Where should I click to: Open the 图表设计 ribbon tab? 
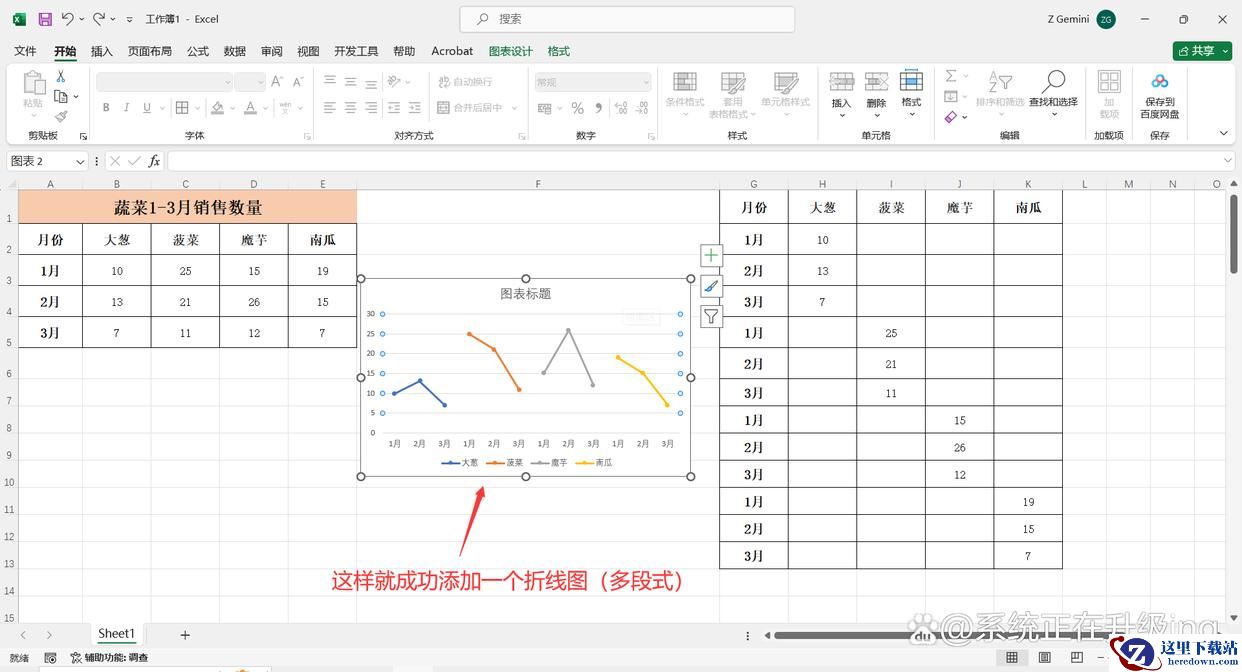click(510, 51)
